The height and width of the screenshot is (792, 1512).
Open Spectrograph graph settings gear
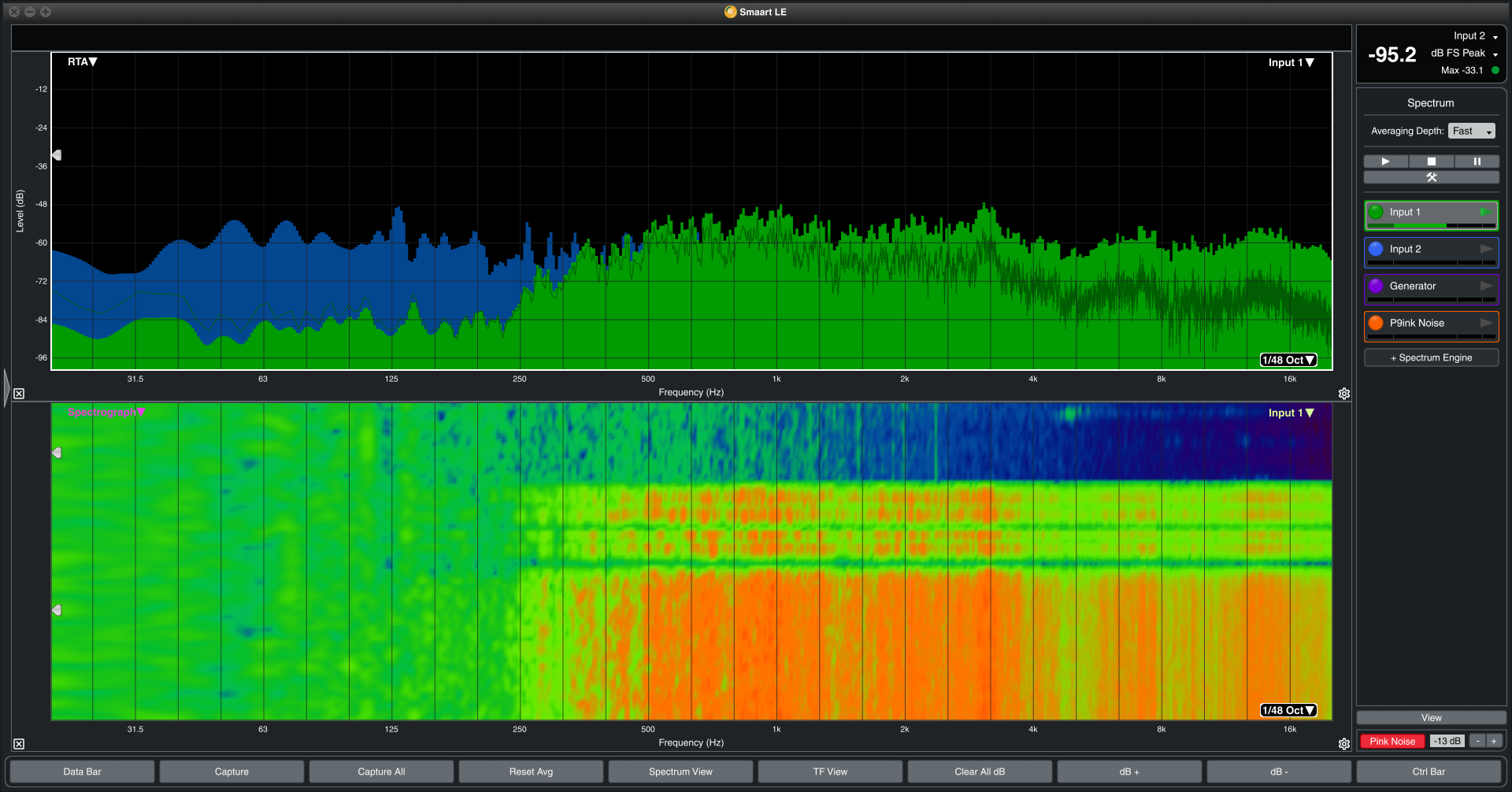tap(1344, 744)
